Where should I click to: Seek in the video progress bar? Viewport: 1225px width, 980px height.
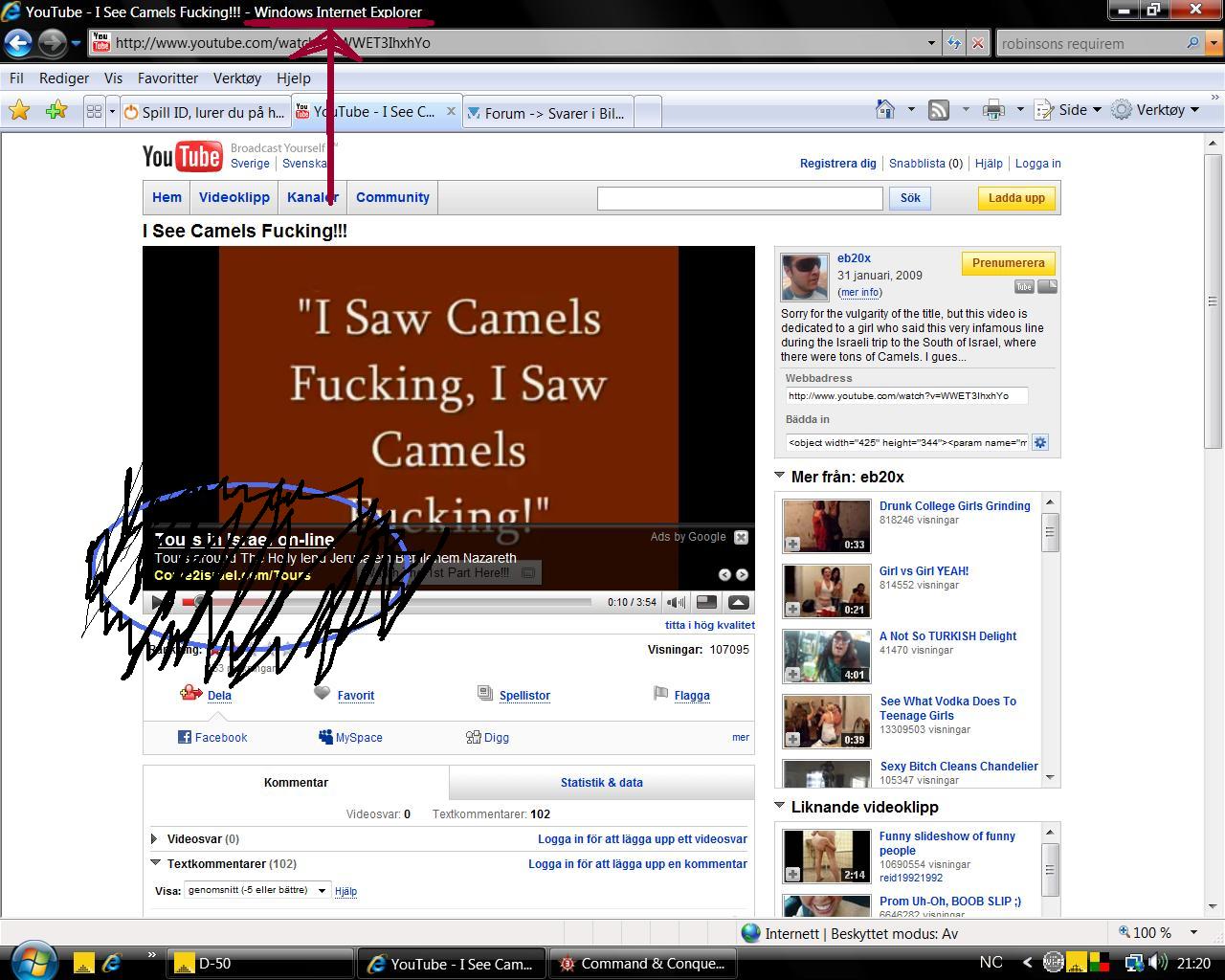[x=387, y=602]
